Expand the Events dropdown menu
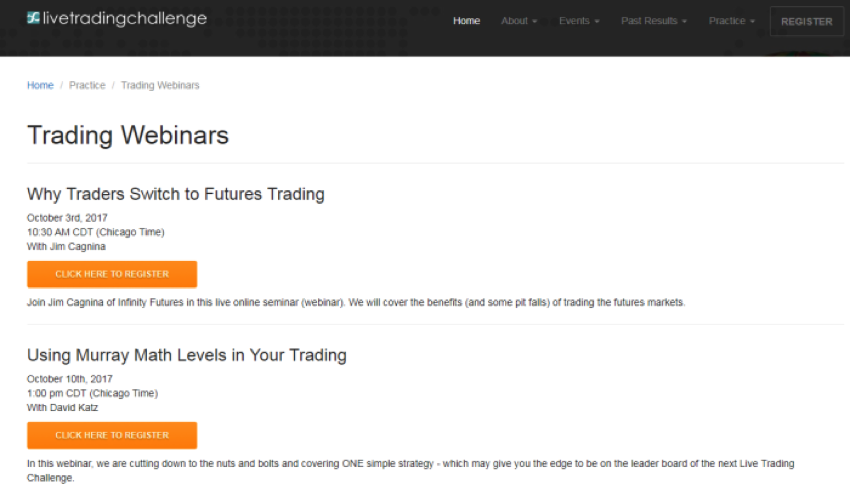 tap(579, 21)
